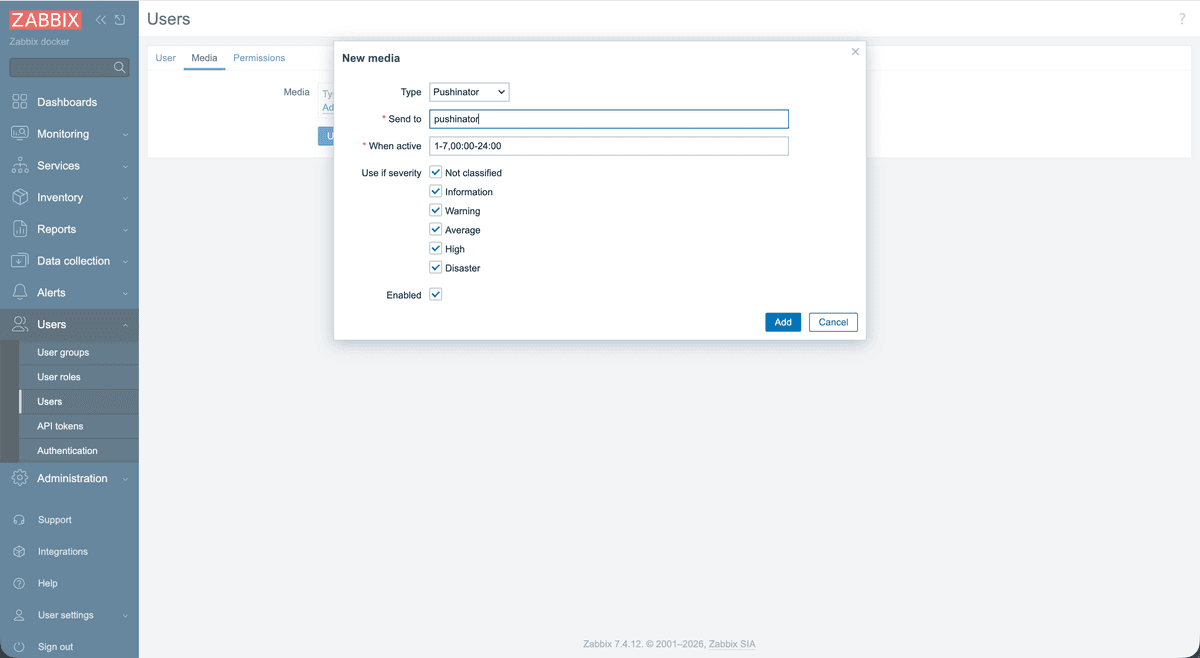Close the New media dialog with the X

(855, 52)
